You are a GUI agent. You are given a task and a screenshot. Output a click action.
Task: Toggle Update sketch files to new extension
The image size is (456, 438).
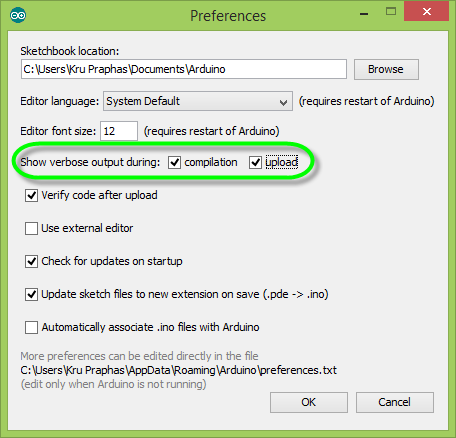[x=31, y=294]
